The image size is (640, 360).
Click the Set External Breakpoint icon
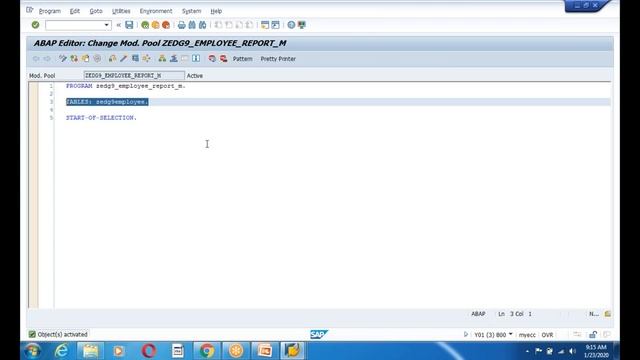point(223,59)
